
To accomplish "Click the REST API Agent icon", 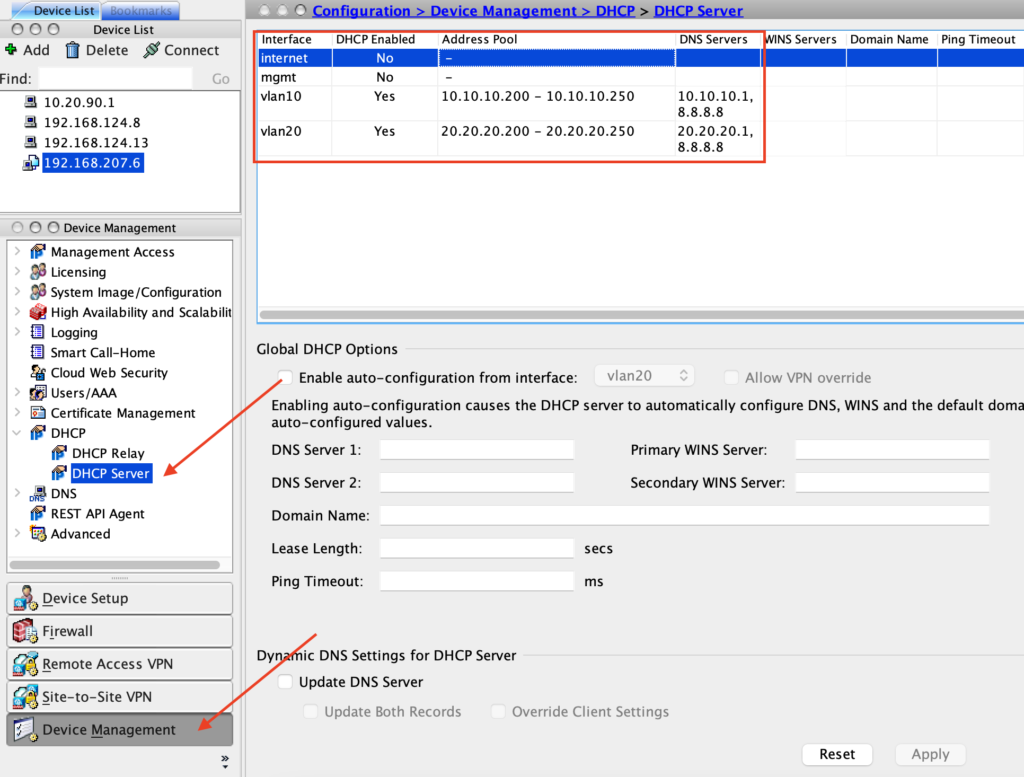I will pyautogui.click(x=38, y=514).
